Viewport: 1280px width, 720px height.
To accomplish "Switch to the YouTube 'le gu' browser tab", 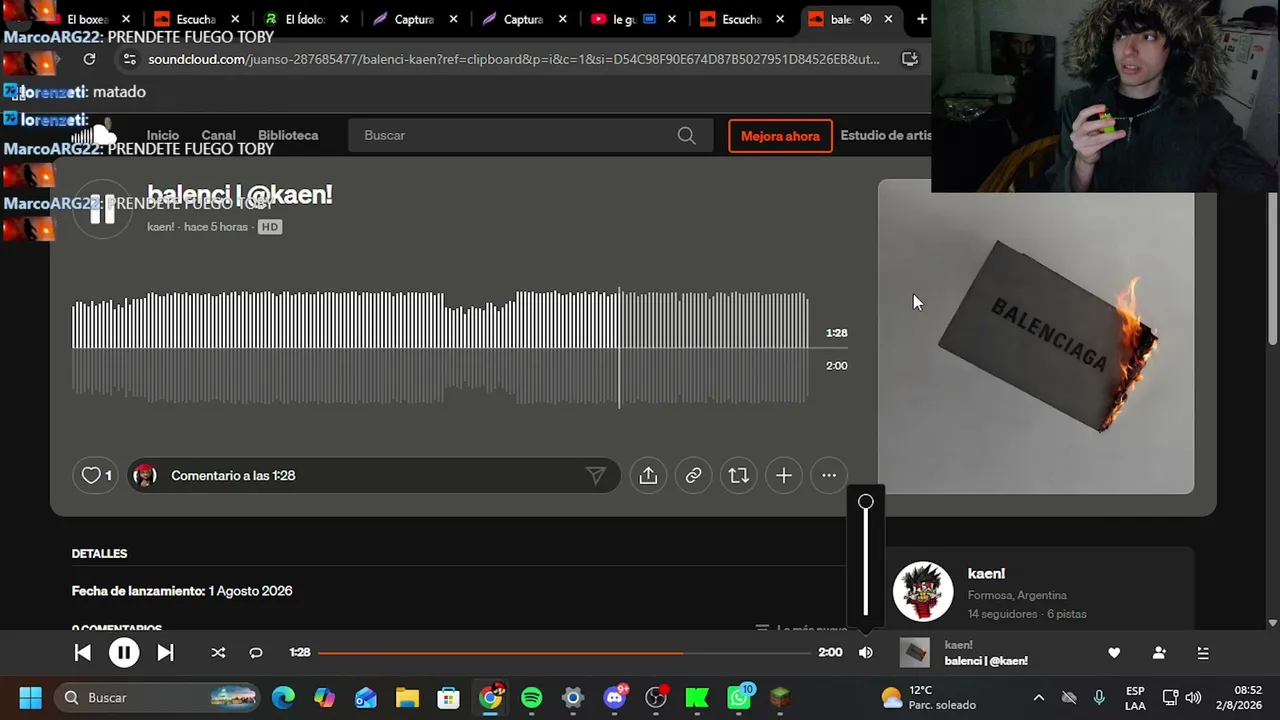I will click(x=634, y=19).
